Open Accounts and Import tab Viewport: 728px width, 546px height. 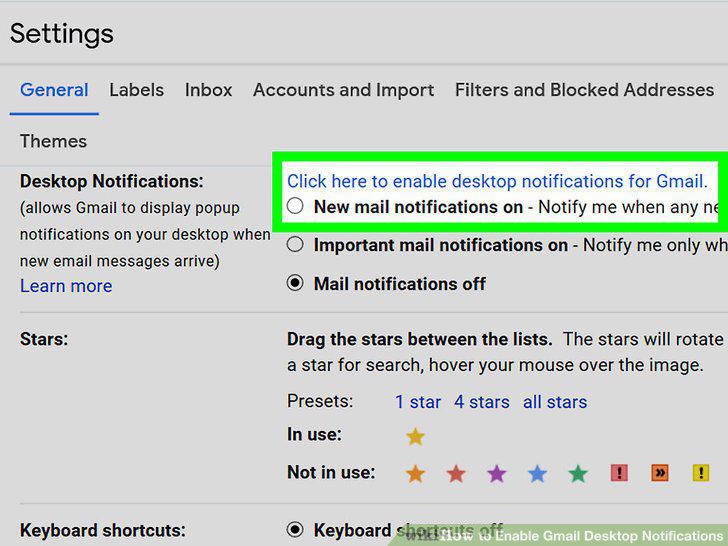(x=344, y=90)
